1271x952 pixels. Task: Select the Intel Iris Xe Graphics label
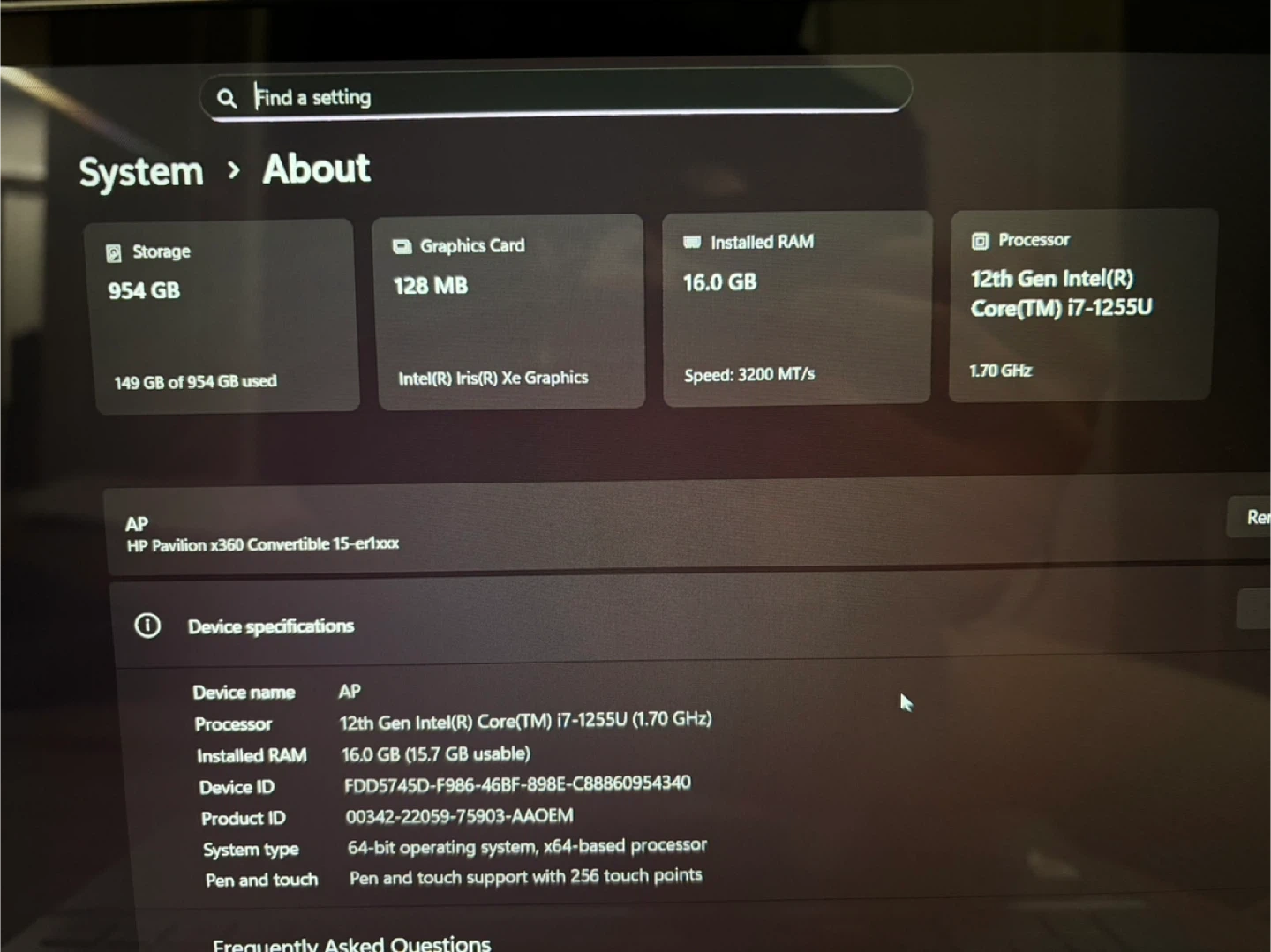click(493, 379)
